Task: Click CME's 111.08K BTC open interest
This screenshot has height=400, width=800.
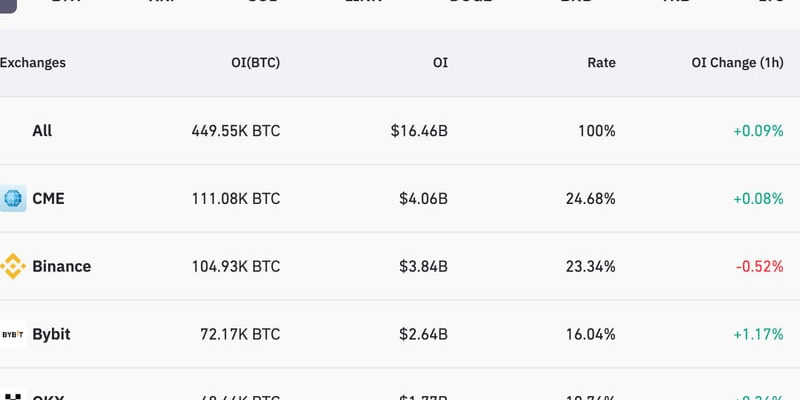Action: (x=236, y=198)
